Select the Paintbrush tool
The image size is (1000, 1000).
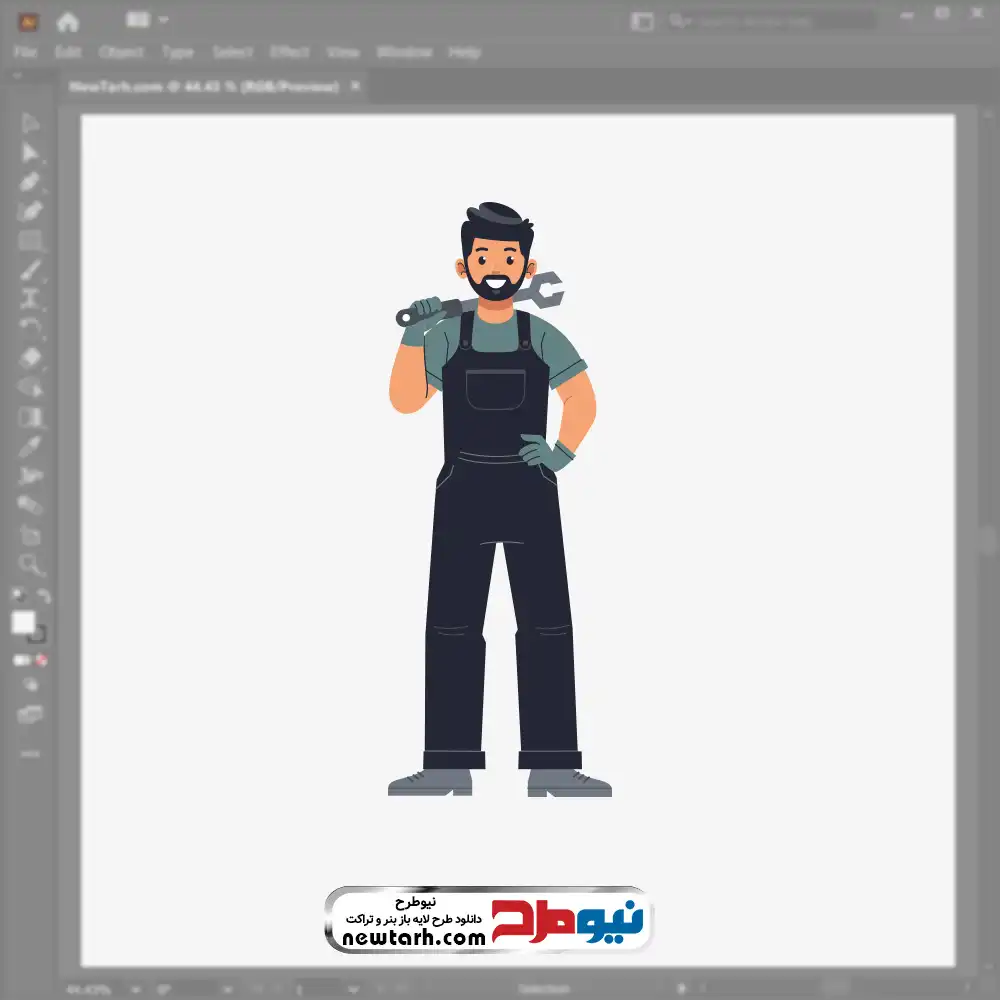[x=30, y=270]
